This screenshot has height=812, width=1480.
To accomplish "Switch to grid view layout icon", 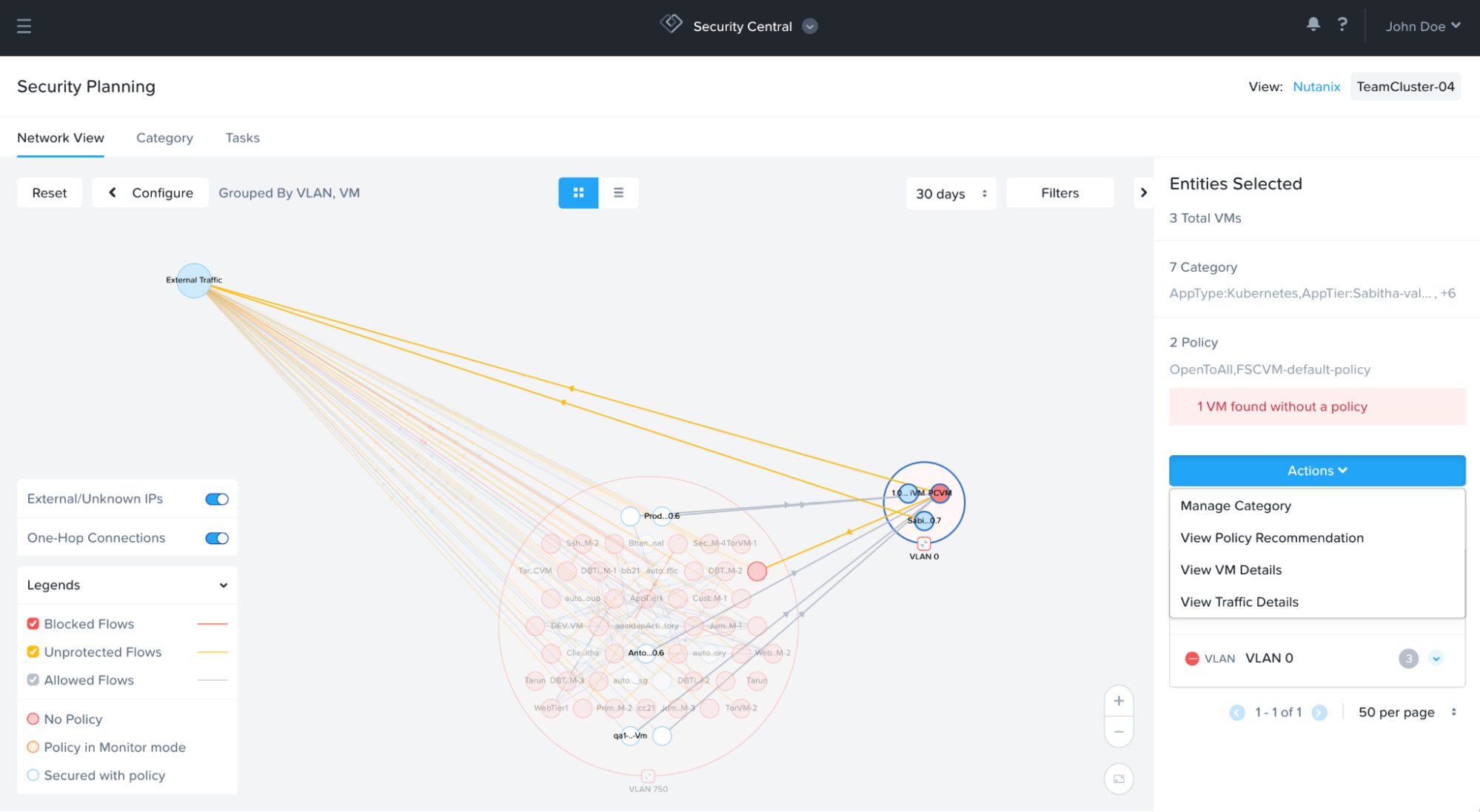I will tap(578, 192).
